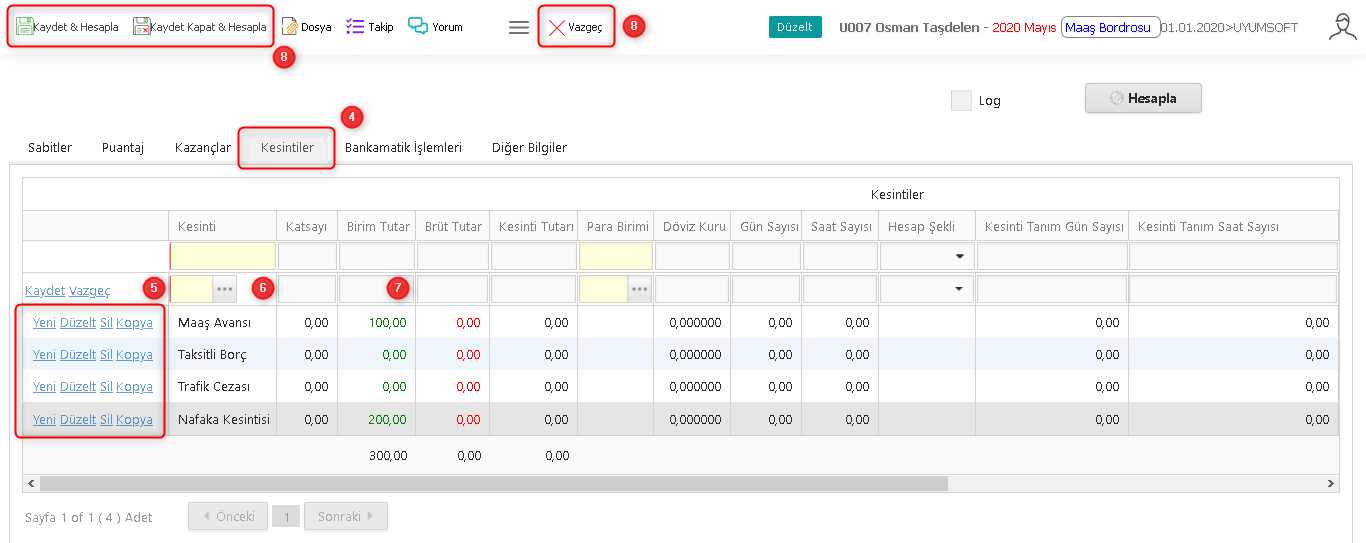The image size is (1366, 543).
Task: Switch to the Kazançlar tab
Action: (x=203, y=148)
